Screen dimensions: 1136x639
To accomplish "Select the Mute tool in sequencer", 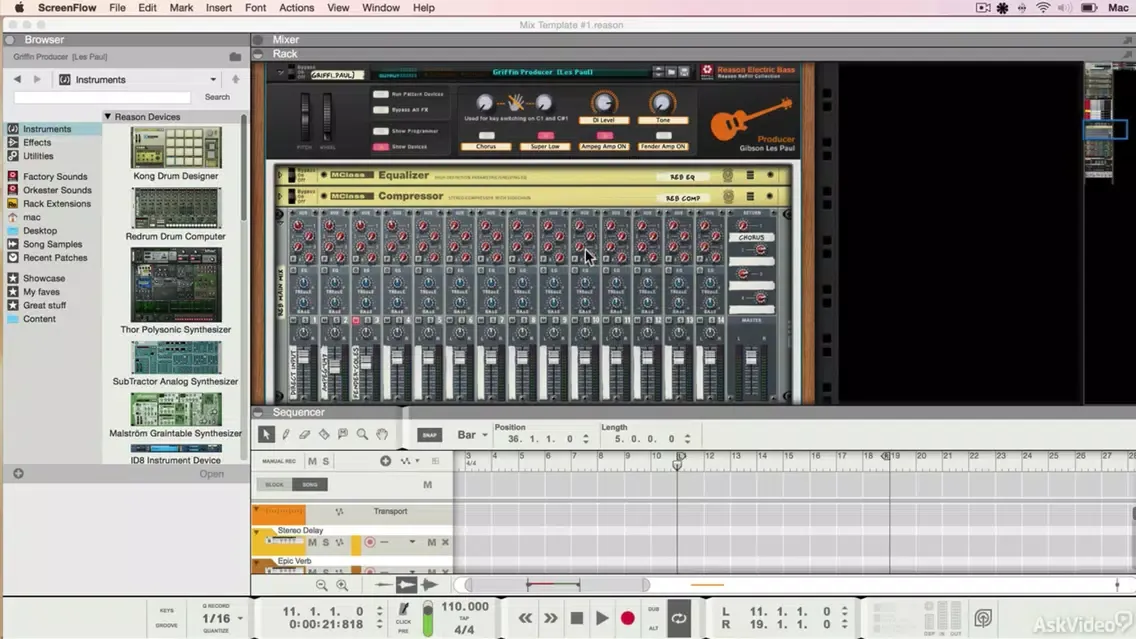I will [343, 435].
